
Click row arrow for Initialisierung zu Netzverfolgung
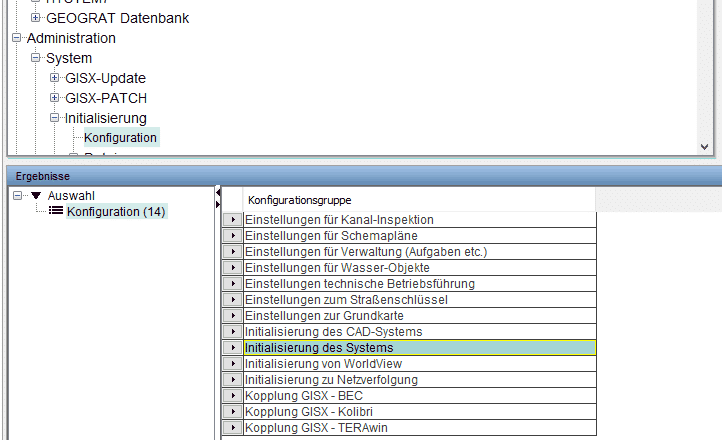pos(233,380)
